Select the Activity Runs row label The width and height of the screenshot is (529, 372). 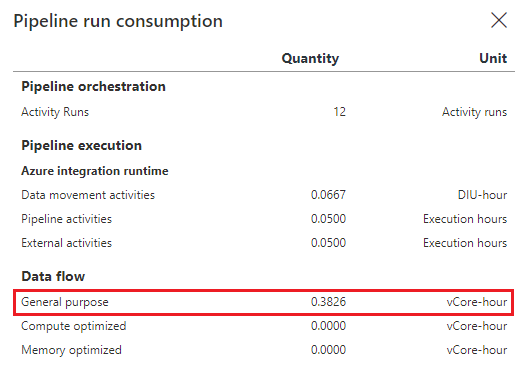pos(55,112)
